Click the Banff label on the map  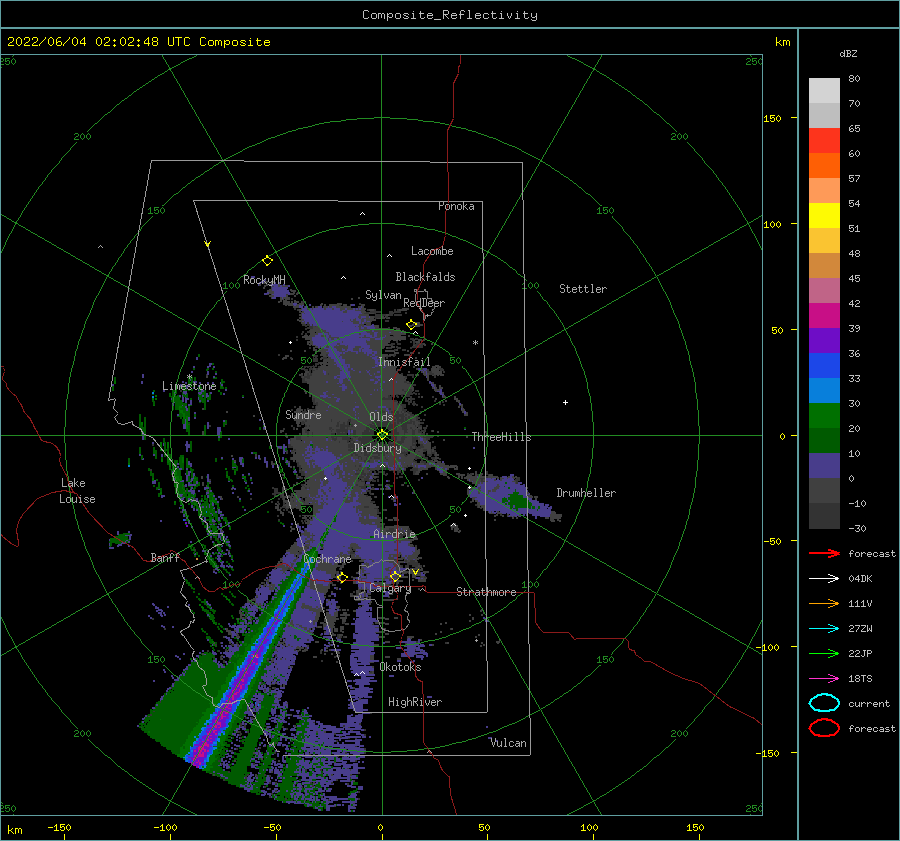point(165,557)
